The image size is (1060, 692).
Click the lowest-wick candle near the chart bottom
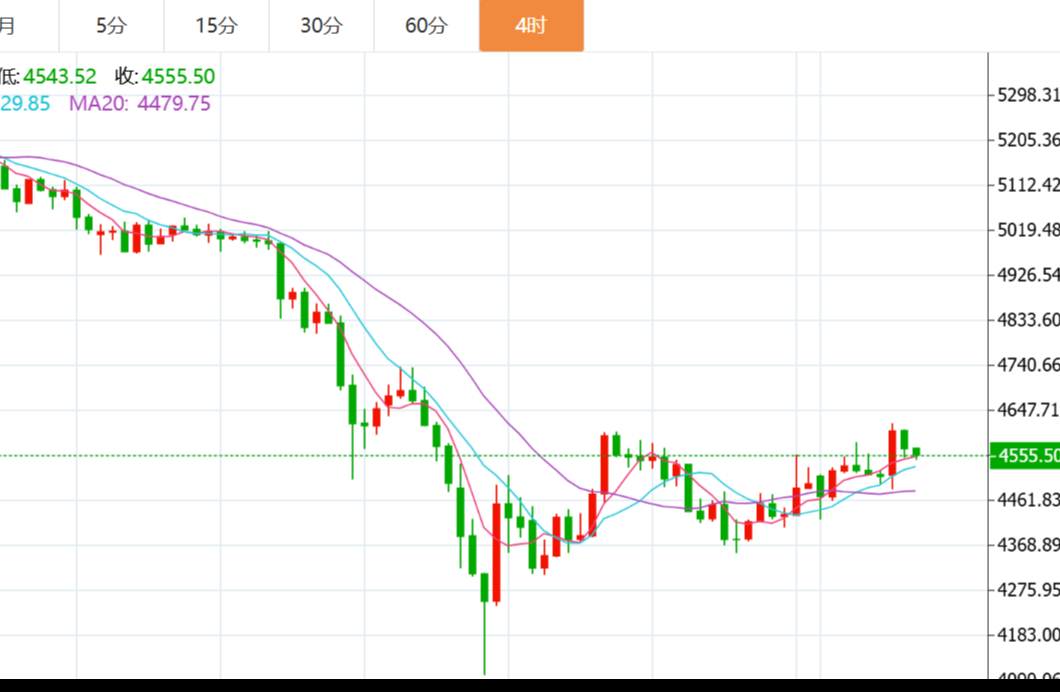[485, 588]
